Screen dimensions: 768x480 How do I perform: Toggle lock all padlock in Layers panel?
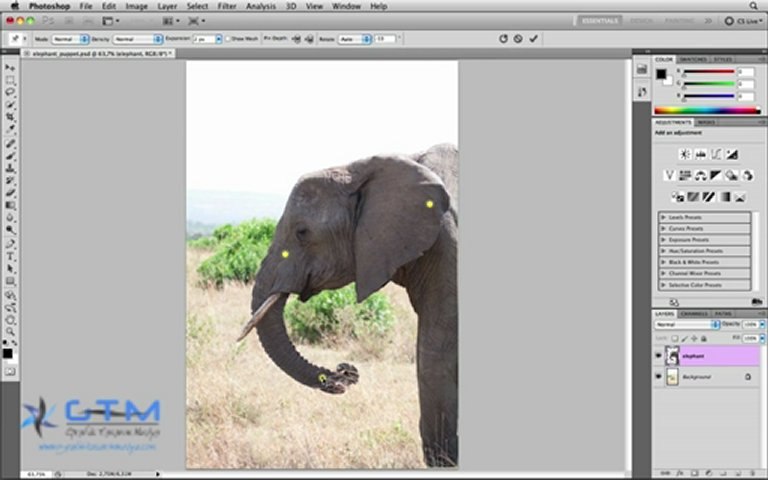coord(704,338)
